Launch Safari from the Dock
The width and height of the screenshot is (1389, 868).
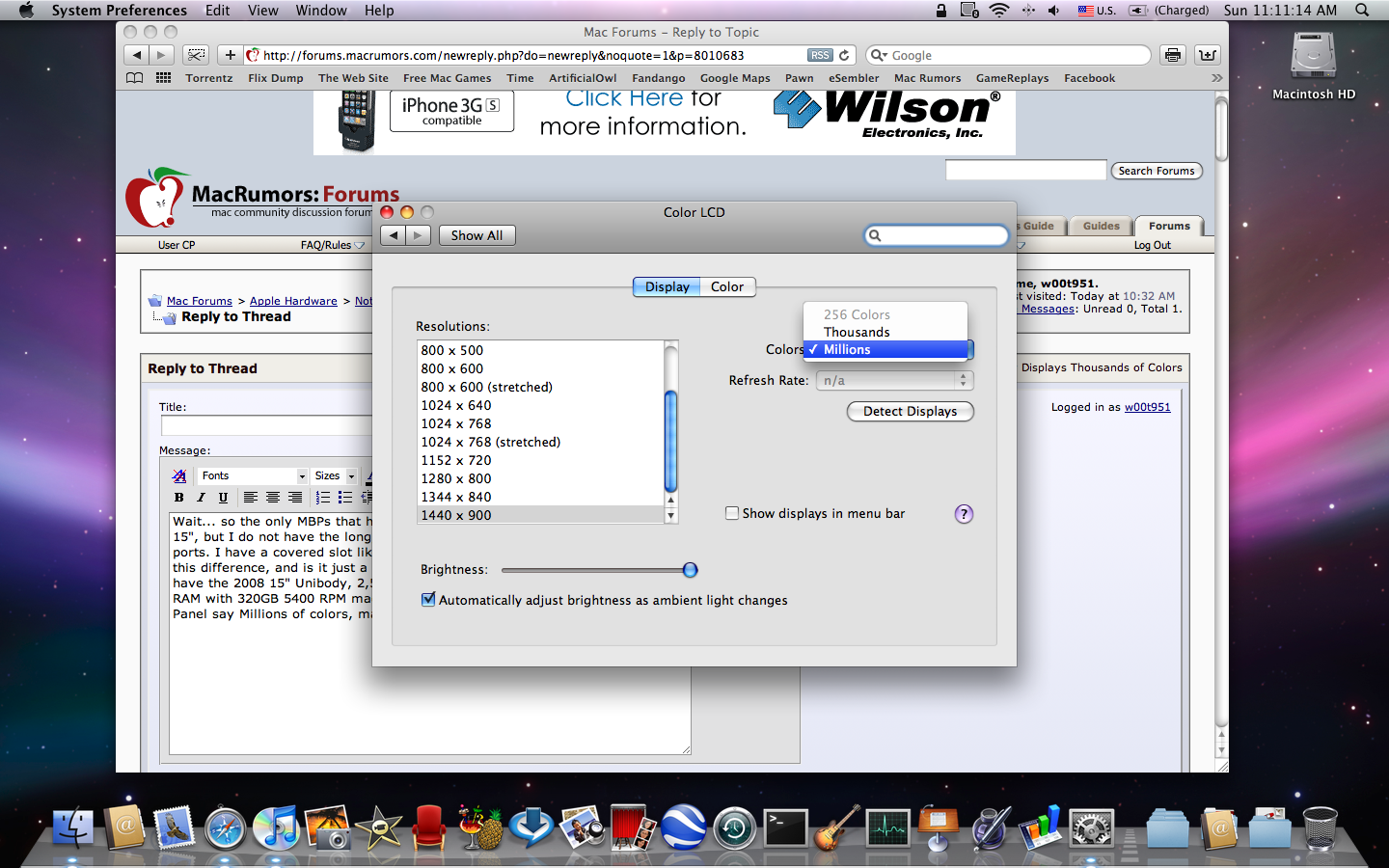(x=226, y=827)
